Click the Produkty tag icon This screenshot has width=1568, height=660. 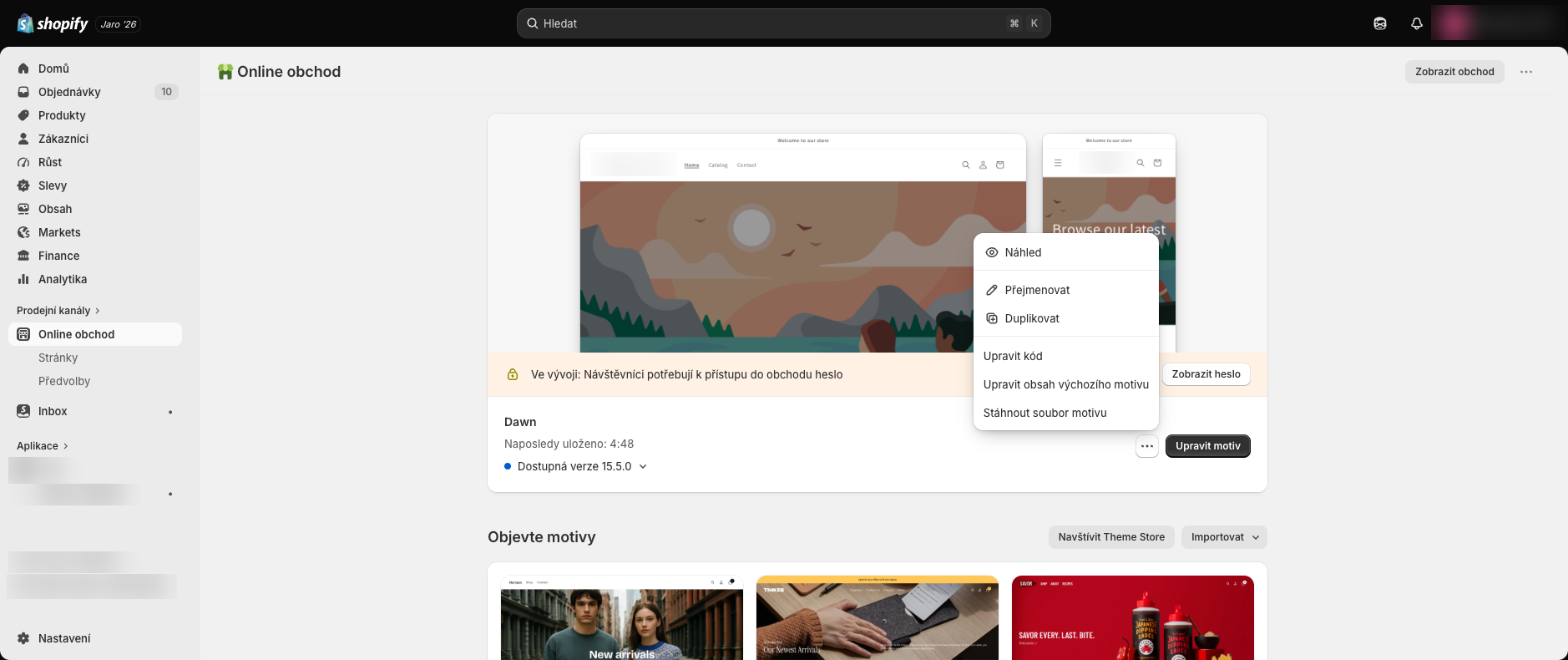click(x=23, y=115)
